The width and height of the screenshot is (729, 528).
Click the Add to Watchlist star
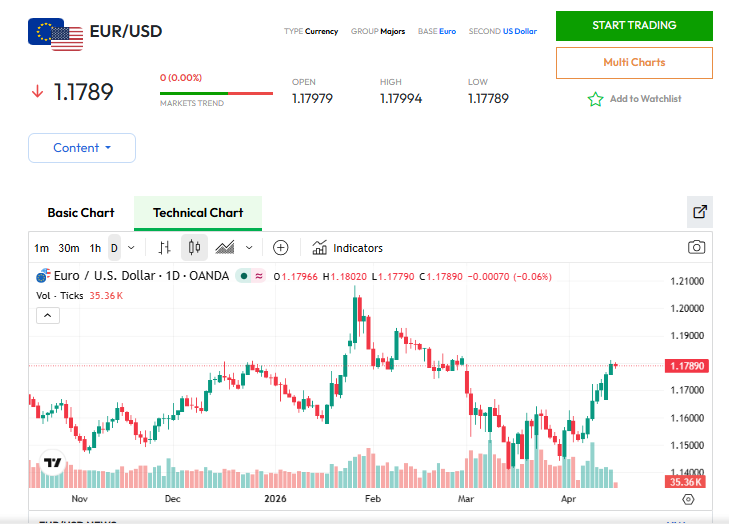coord(596,99)
